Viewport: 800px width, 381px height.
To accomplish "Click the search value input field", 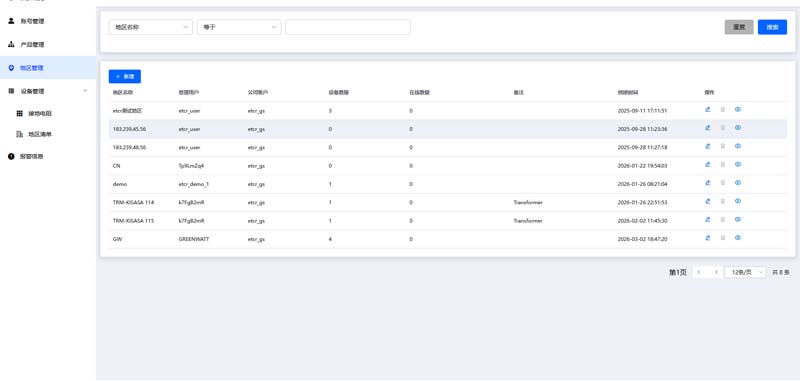I will 348,27.
